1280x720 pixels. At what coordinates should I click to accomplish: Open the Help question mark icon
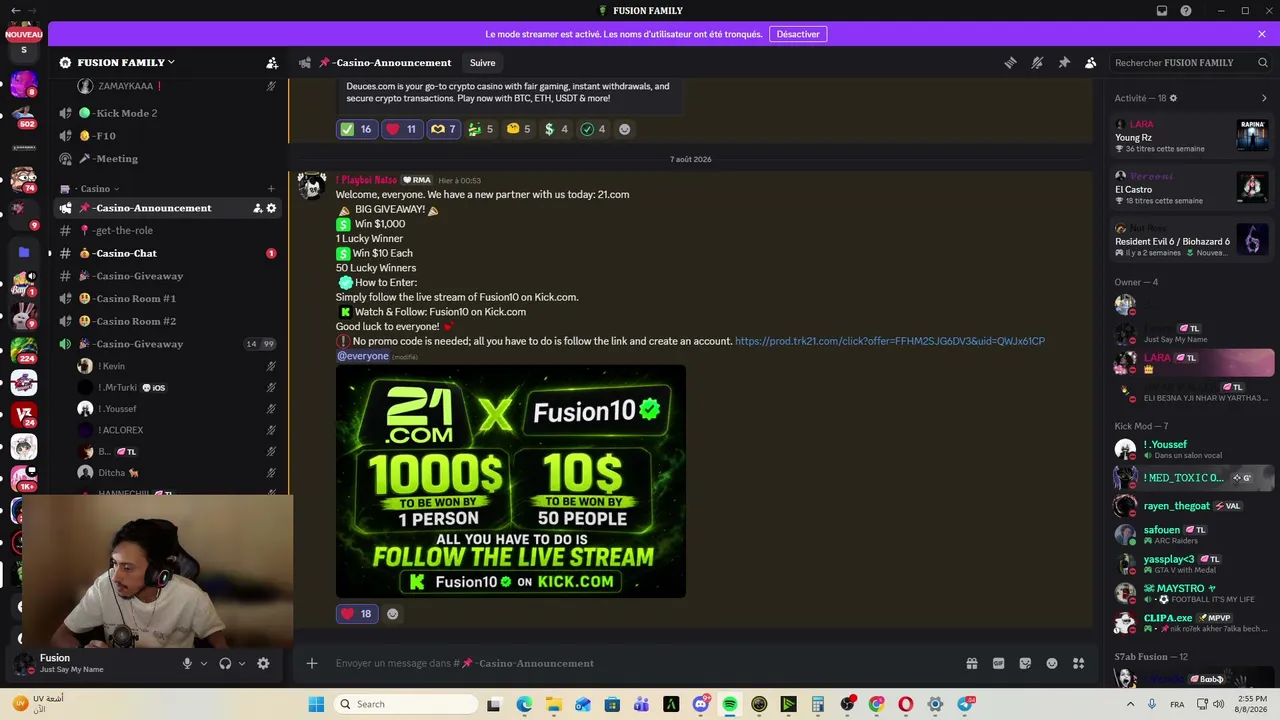pos(1186,11)
